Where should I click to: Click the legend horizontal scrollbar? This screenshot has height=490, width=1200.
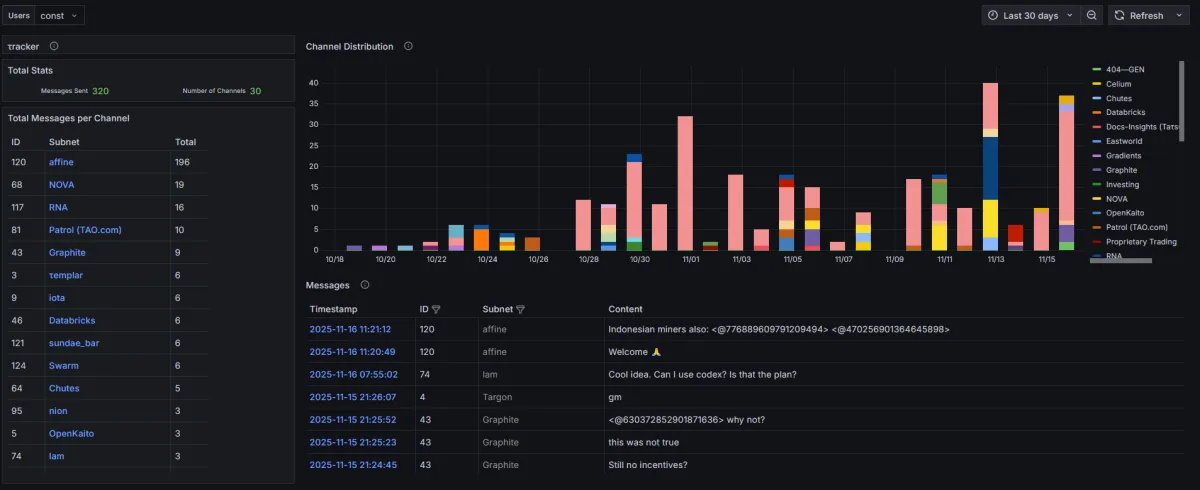tap(1121, 260)
